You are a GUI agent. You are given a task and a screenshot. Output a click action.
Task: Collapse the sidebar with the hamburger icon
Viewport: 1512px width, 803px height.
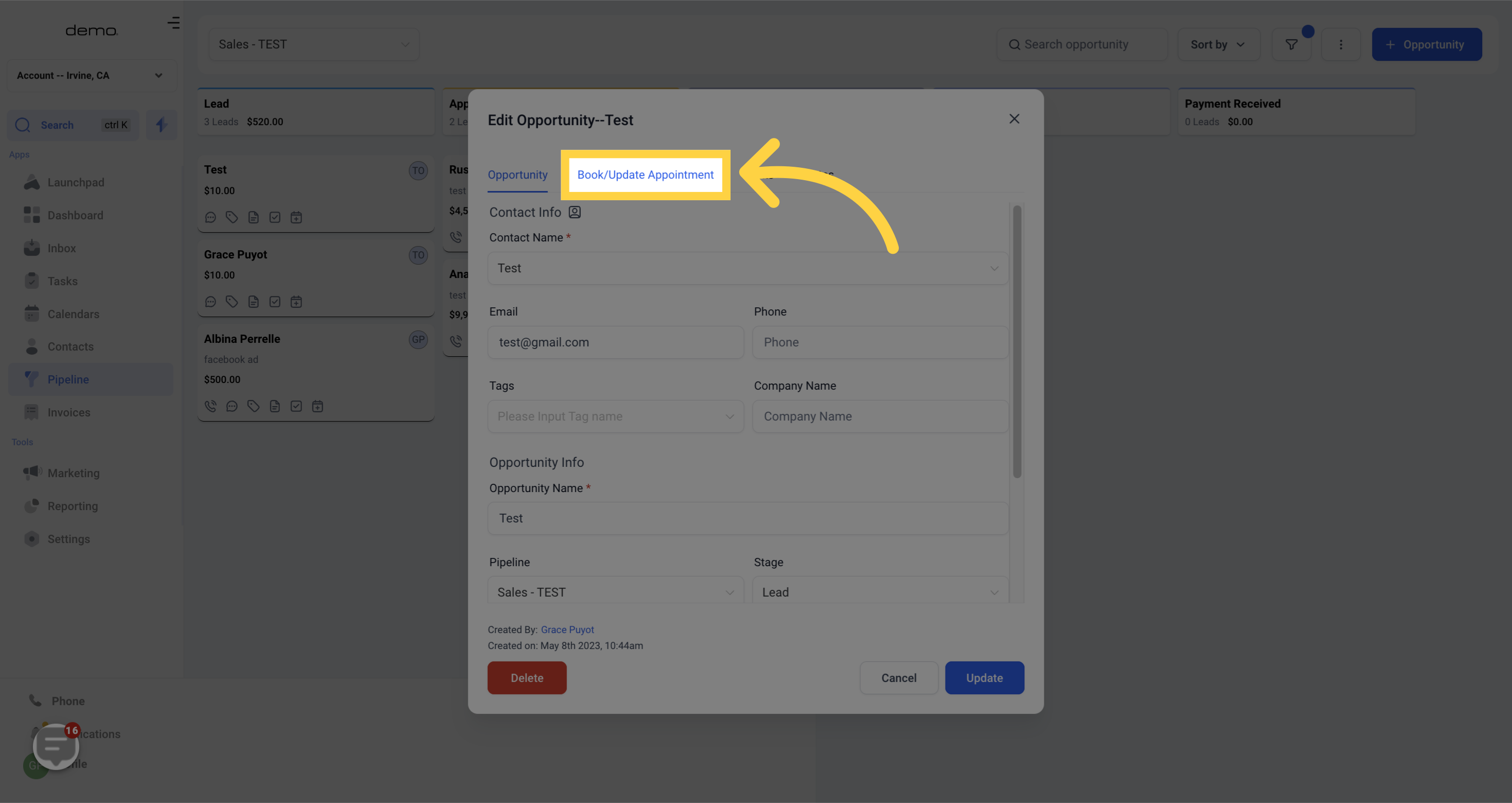pyautogui.click(x=173, y=23)
